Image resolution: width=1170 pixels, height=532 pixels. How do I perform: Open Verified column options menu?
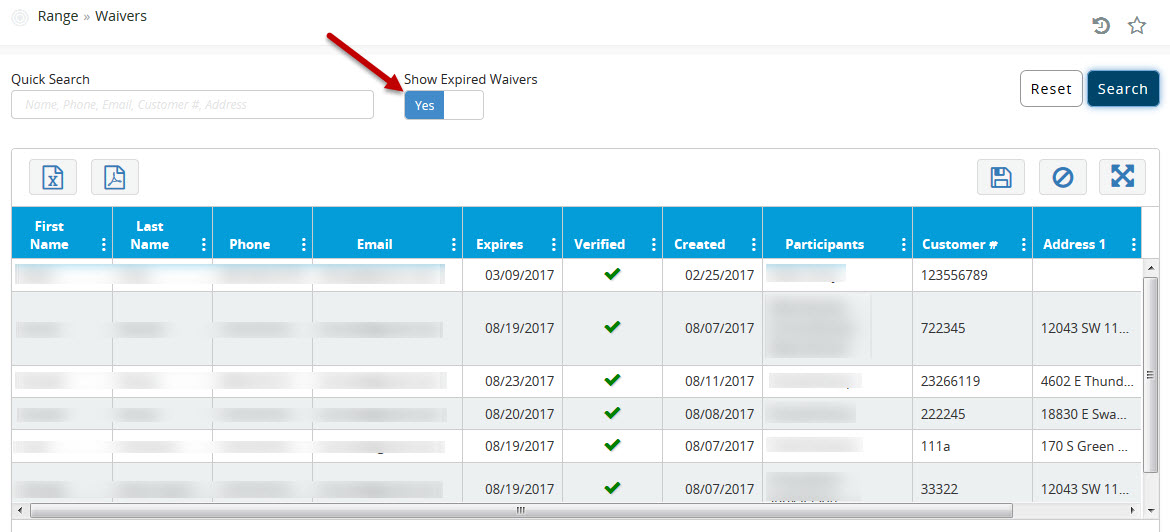coord(654,245)
